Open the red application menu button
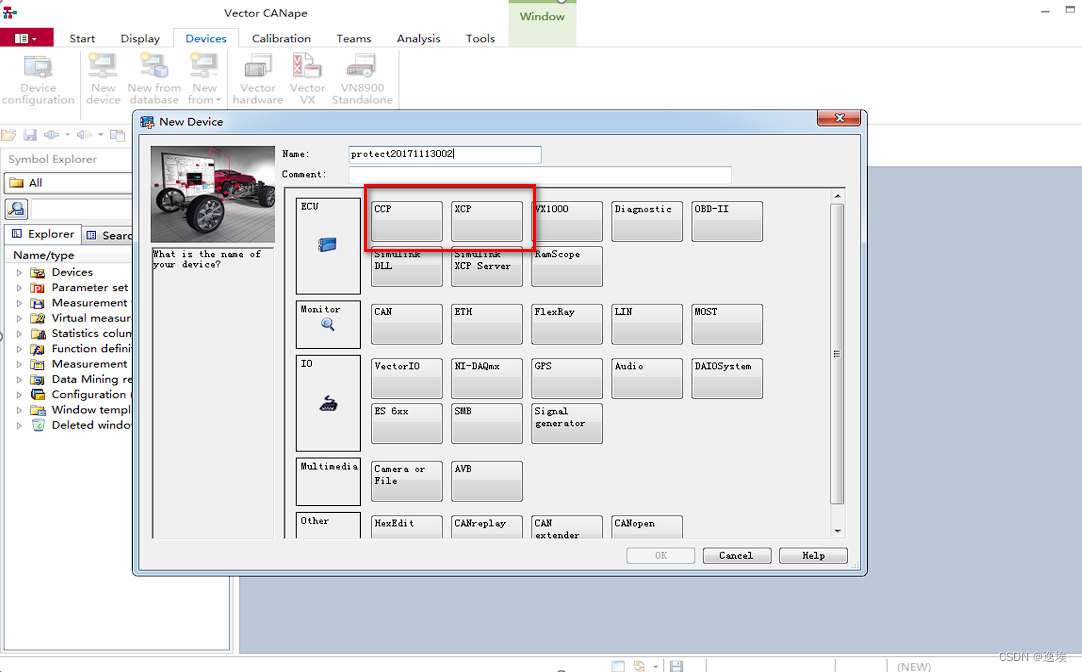This screenshot has height=672, width=1082. 26,38
